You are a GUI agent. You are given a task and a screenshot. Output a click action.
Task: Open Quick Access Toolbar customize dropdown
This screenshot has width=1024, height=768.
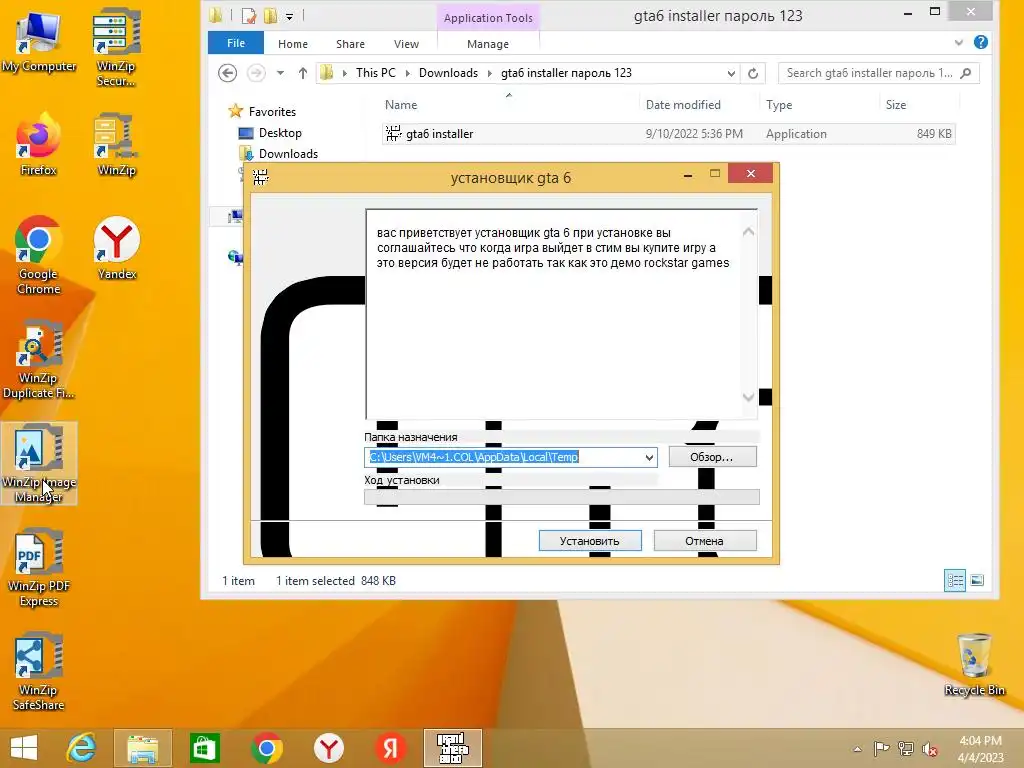289,16
